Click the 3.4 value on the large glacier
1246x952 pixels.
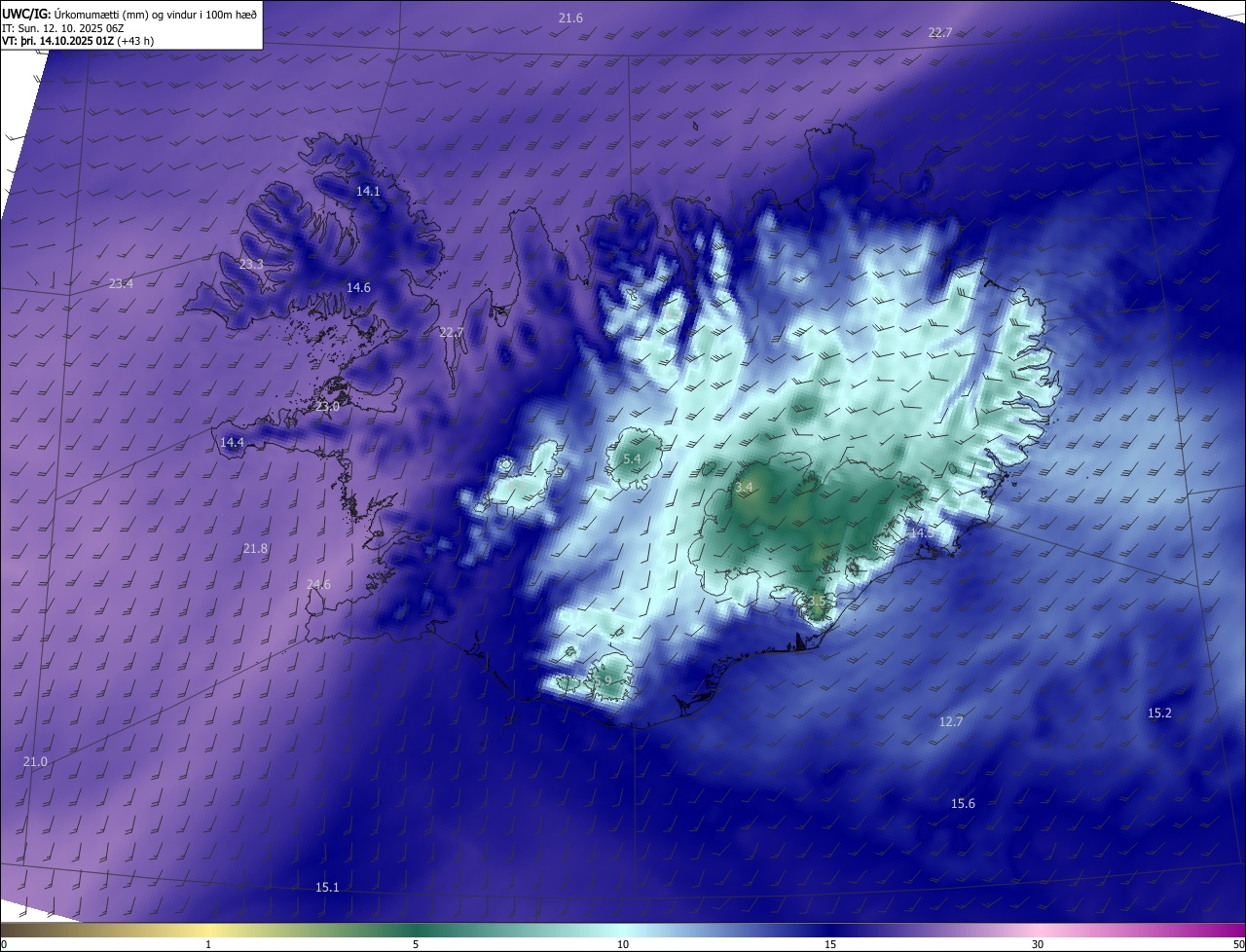pos(745,487)
